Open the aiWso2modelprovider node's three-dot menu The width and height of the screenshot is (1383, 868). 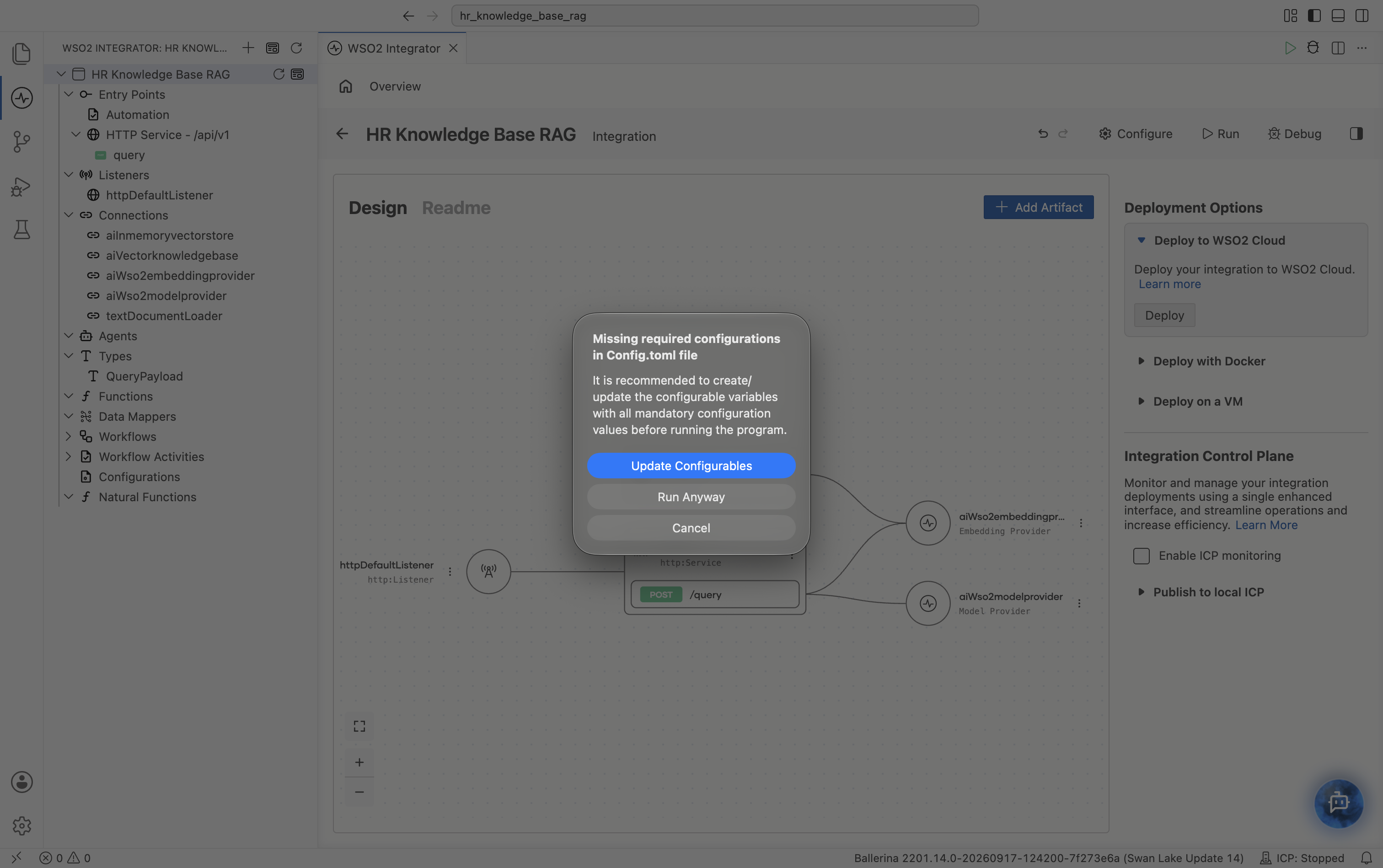[x=1079, y=603]
